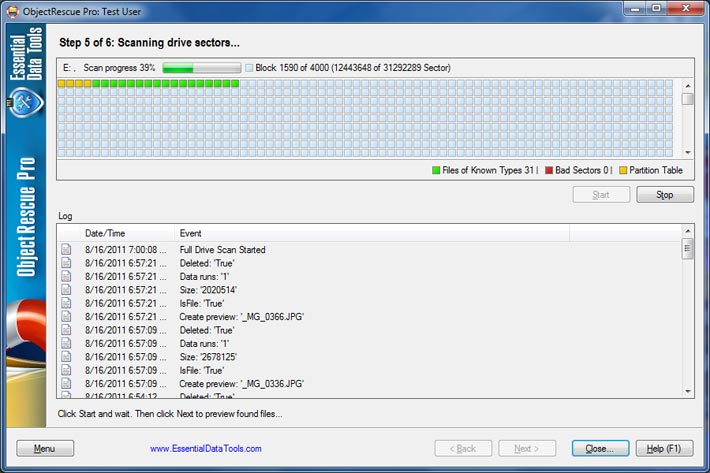Open www.EssentialDataTools.com link
Screen dimensions: 710x473
pos(206,449)
